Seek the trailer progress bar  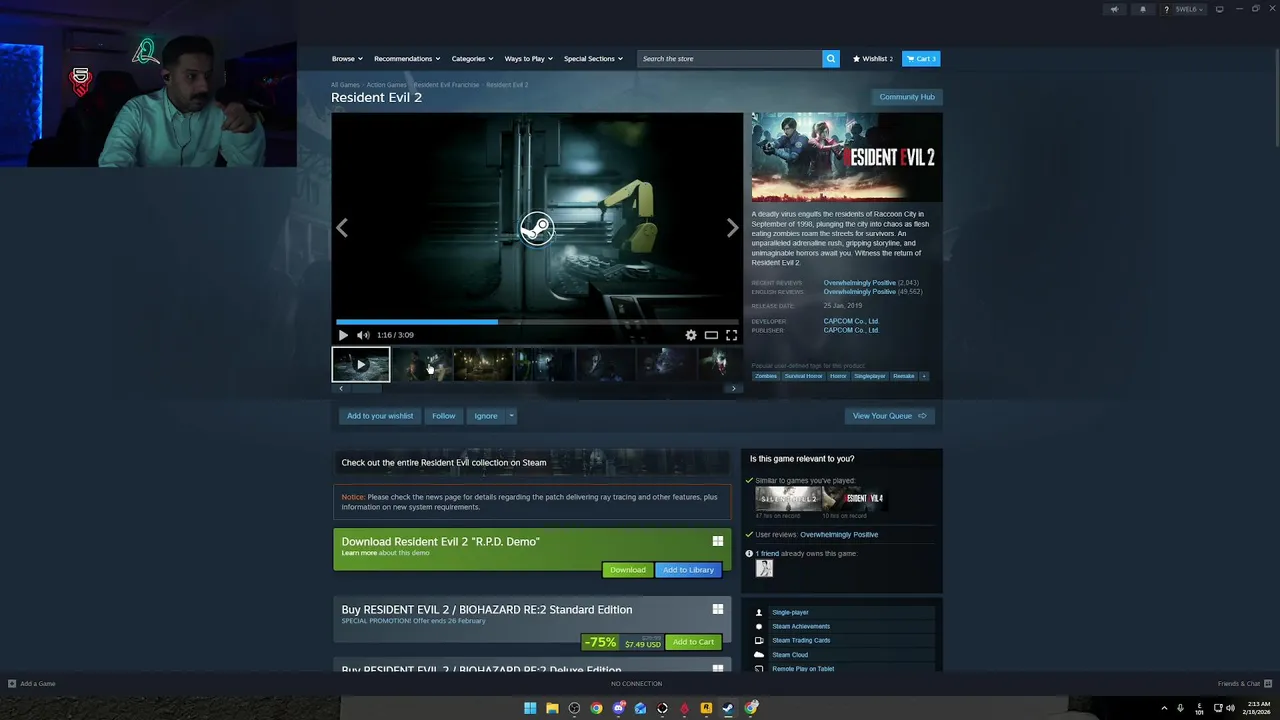537,322
